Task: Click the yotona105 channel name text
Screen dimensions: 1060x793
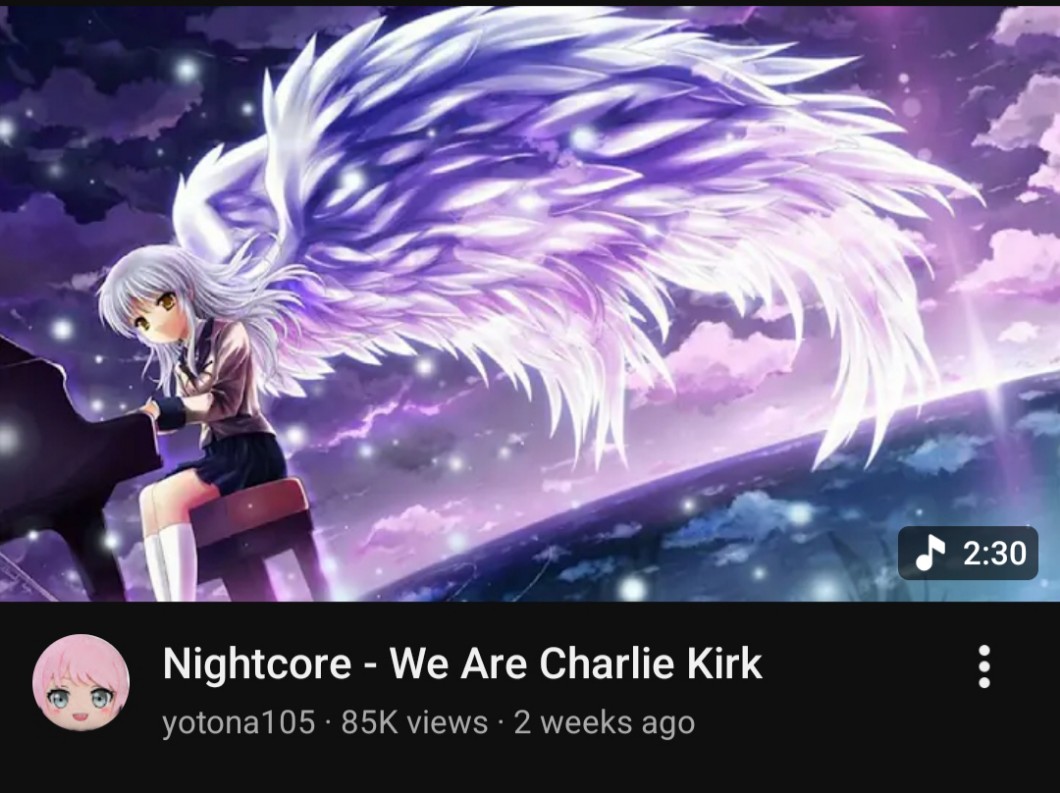Action: pyautogui.click(x=239, y=722)
